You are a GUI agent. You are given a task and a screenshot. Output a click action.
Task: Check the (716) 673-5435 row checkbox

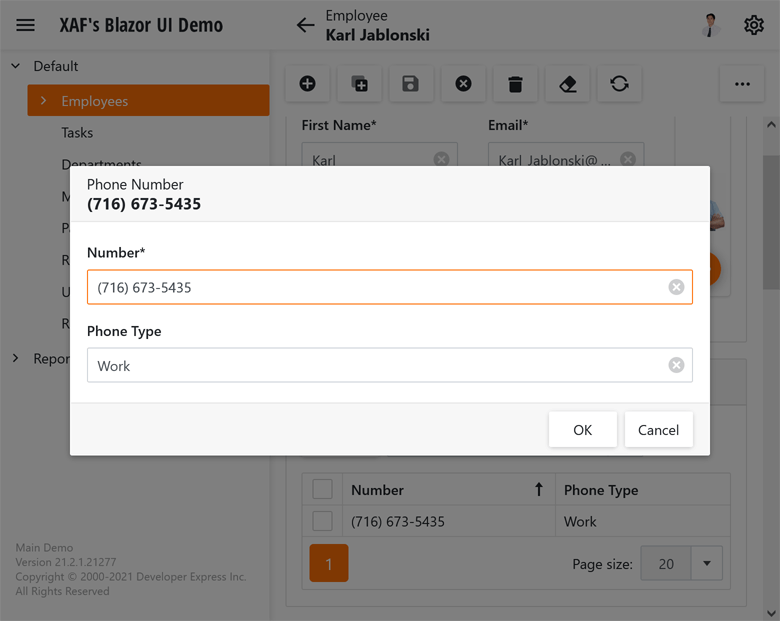coord(322,521)
